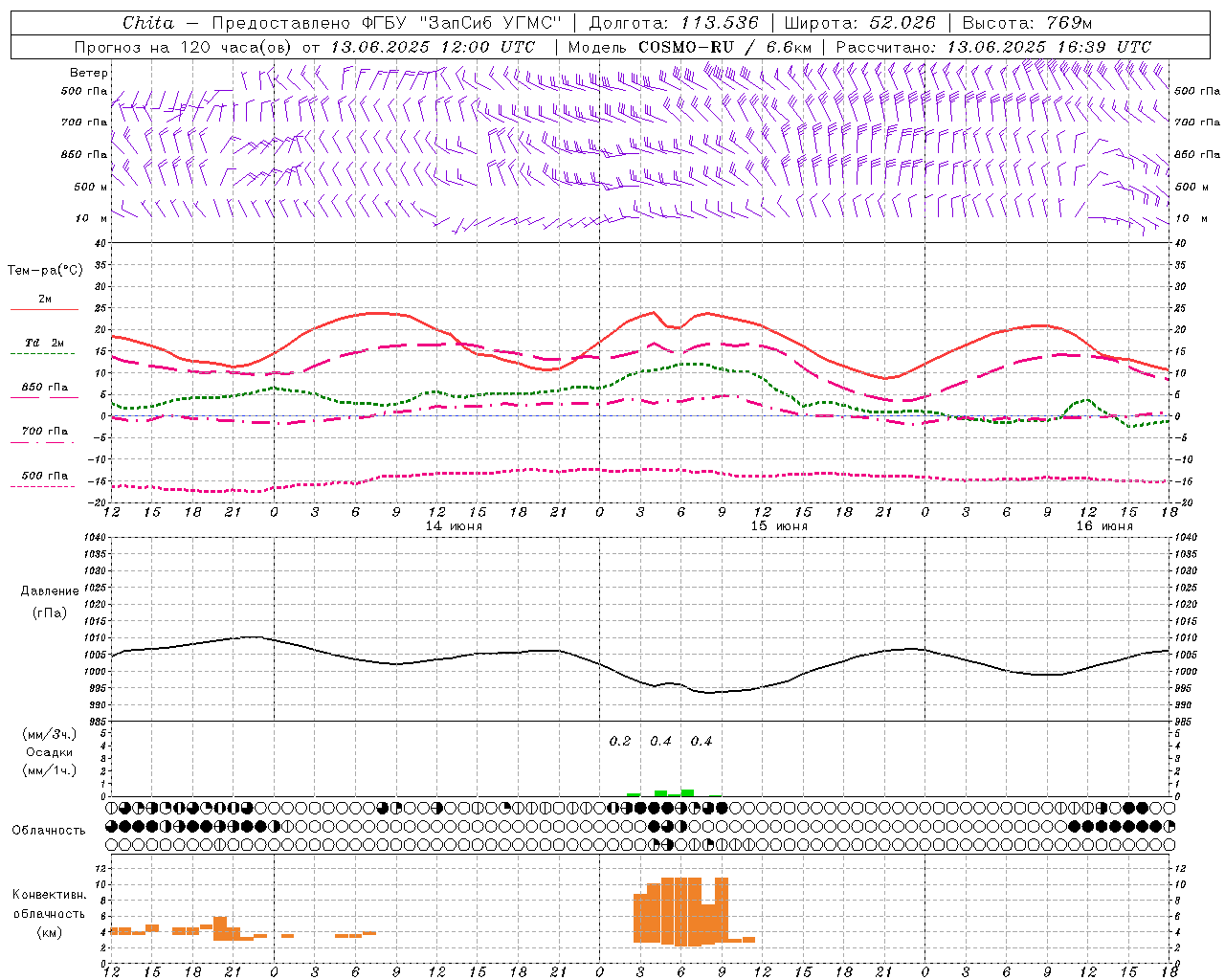
Task: Click the "Рассчитано: 13.06.2025 16:39 UTC" timestamp
Action: 993,47
